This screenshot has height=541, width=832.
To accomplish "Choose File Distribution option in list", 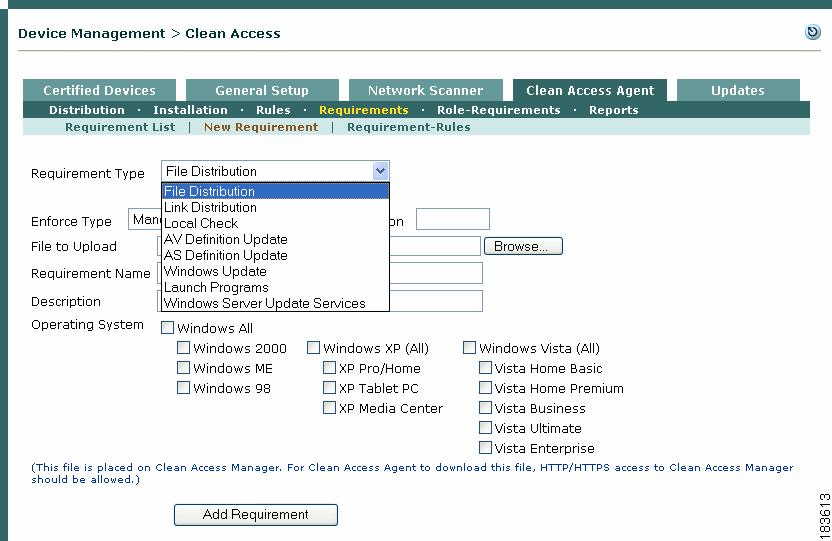I will coord(275,191).
